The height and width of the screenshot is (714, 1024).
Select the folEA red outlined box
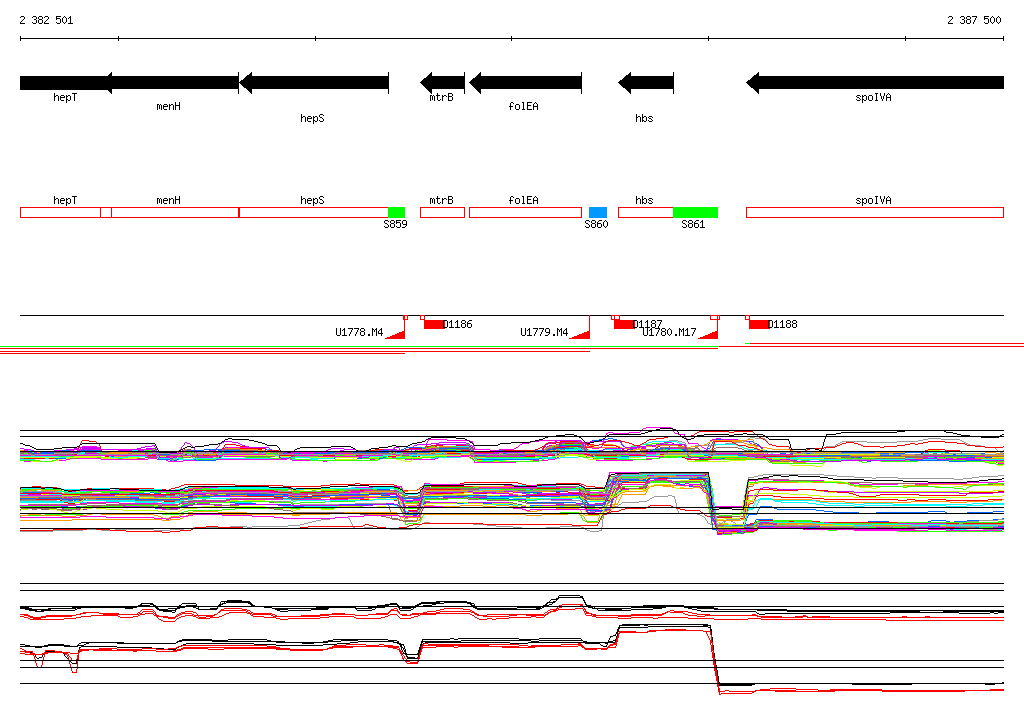526,212
